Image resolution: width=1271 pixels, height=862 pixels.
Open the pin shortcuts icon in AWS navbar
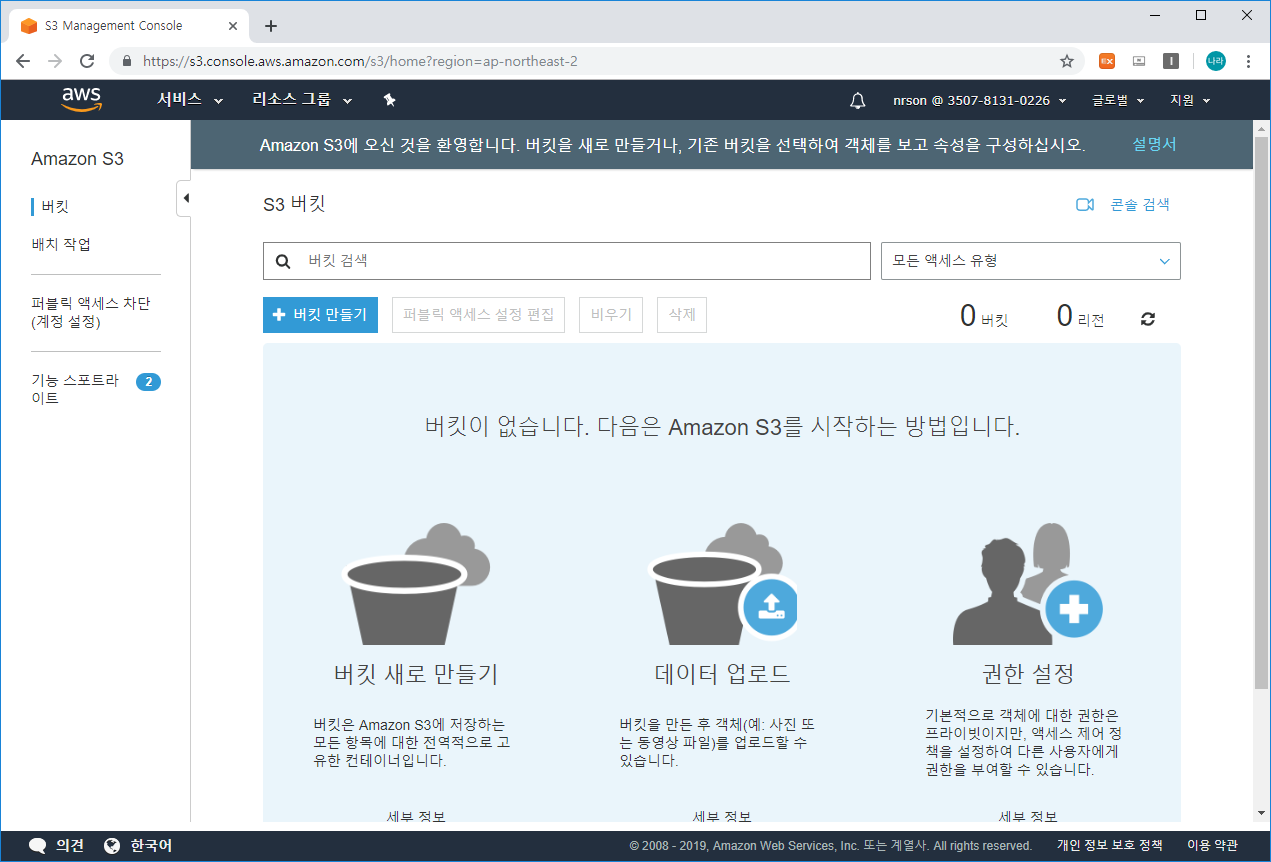coord(390,100)
